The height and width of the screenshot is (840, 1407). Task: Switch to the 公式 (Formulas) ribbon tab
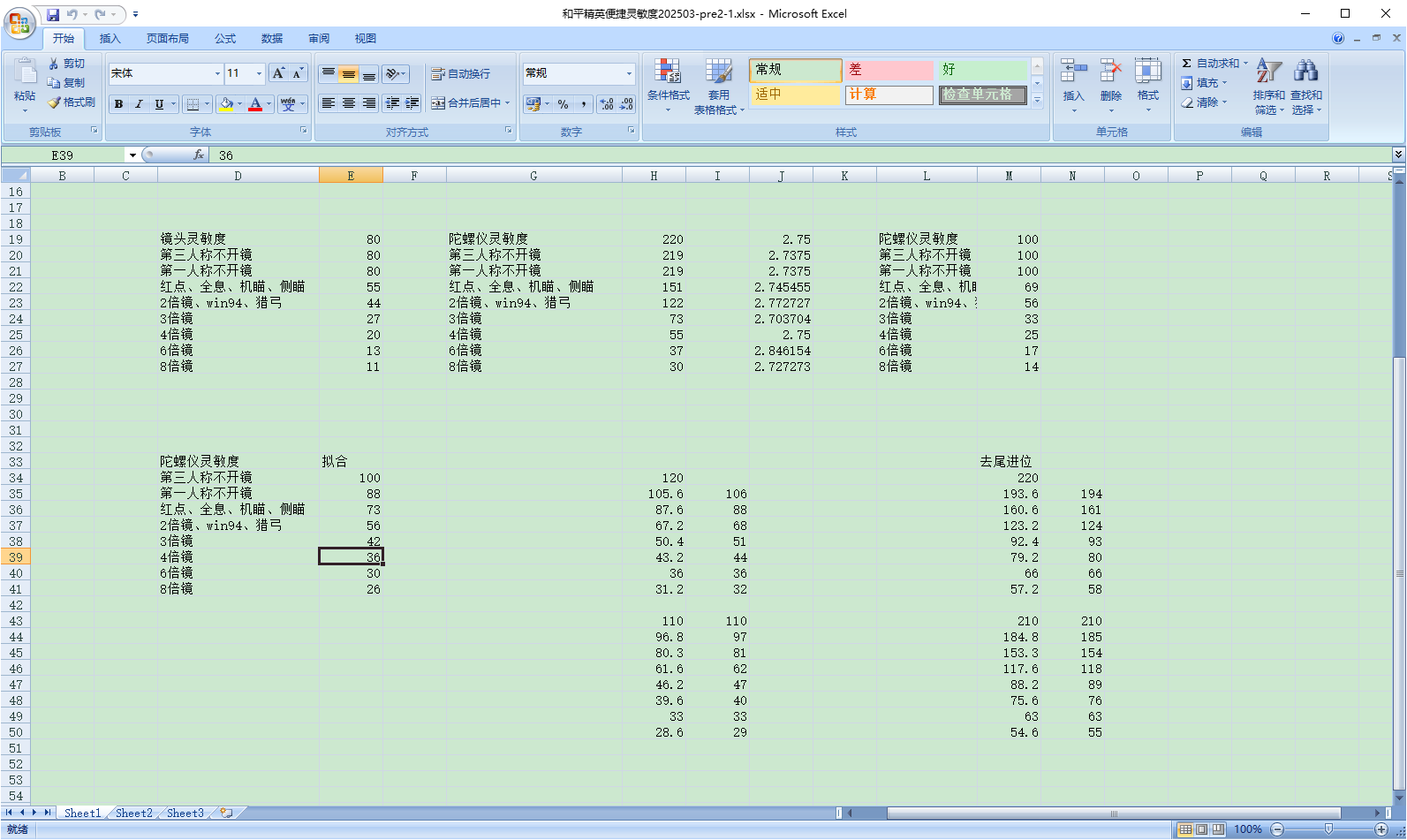pyautogui.click(x=225, y=39)
